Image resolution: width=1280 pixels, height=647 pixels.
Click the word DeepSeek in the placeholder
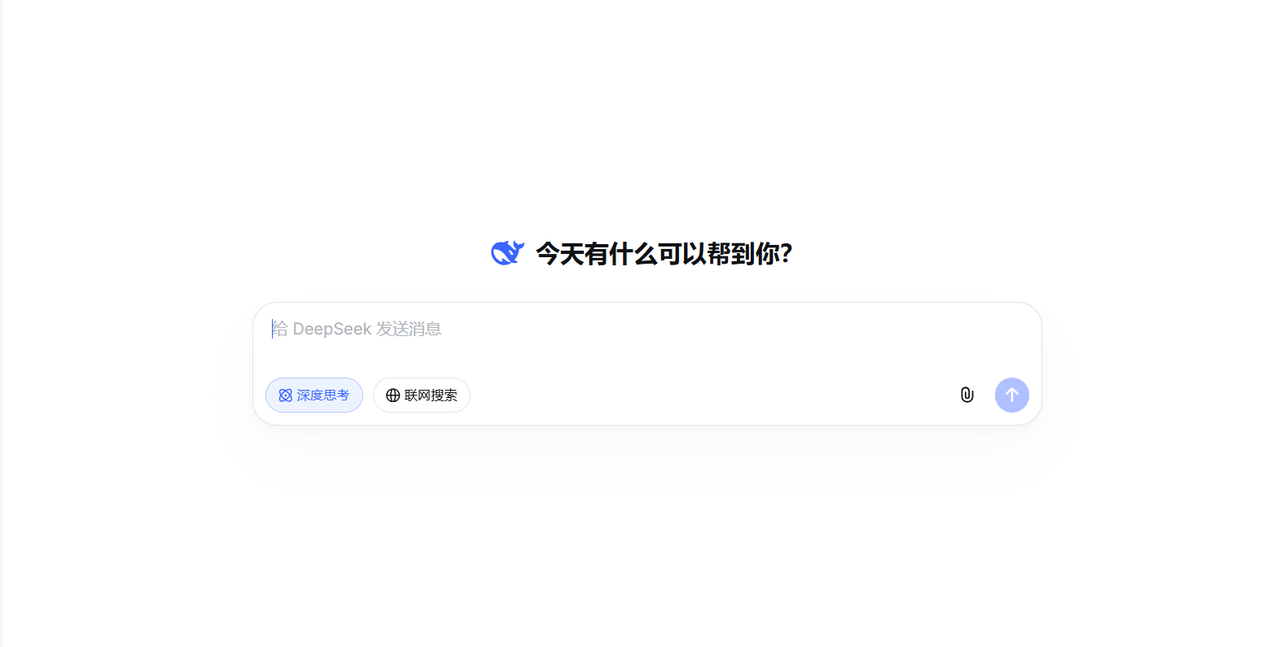pos(332,329)
